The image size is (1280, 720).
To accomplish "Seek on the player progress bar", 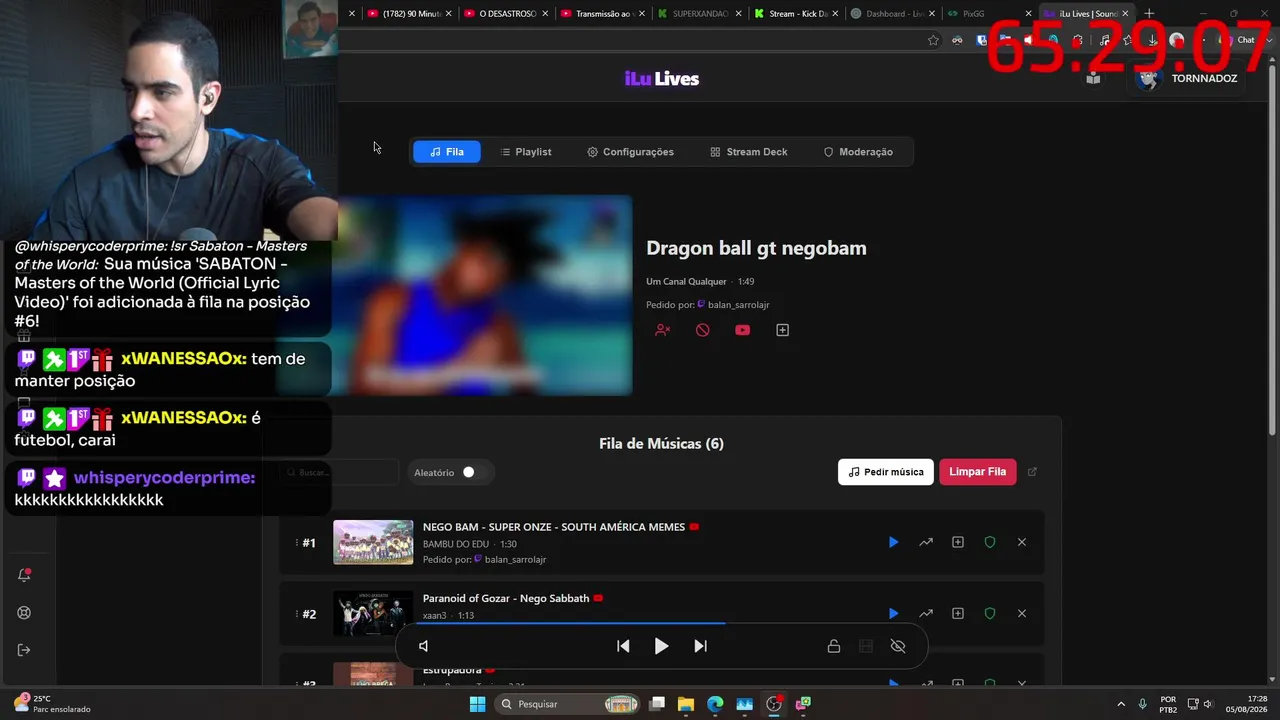I will coord(661,624).
